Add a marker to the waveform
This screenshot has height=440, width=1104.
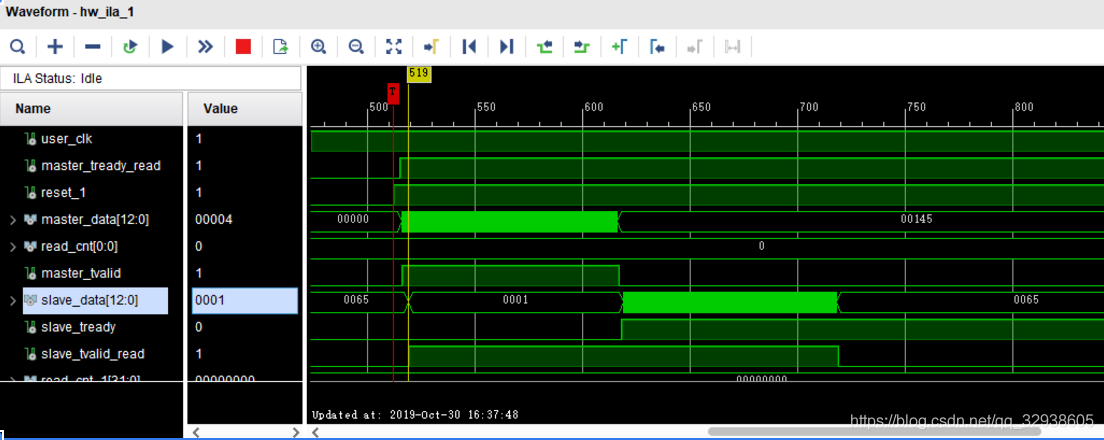click(x=620, y=47)
